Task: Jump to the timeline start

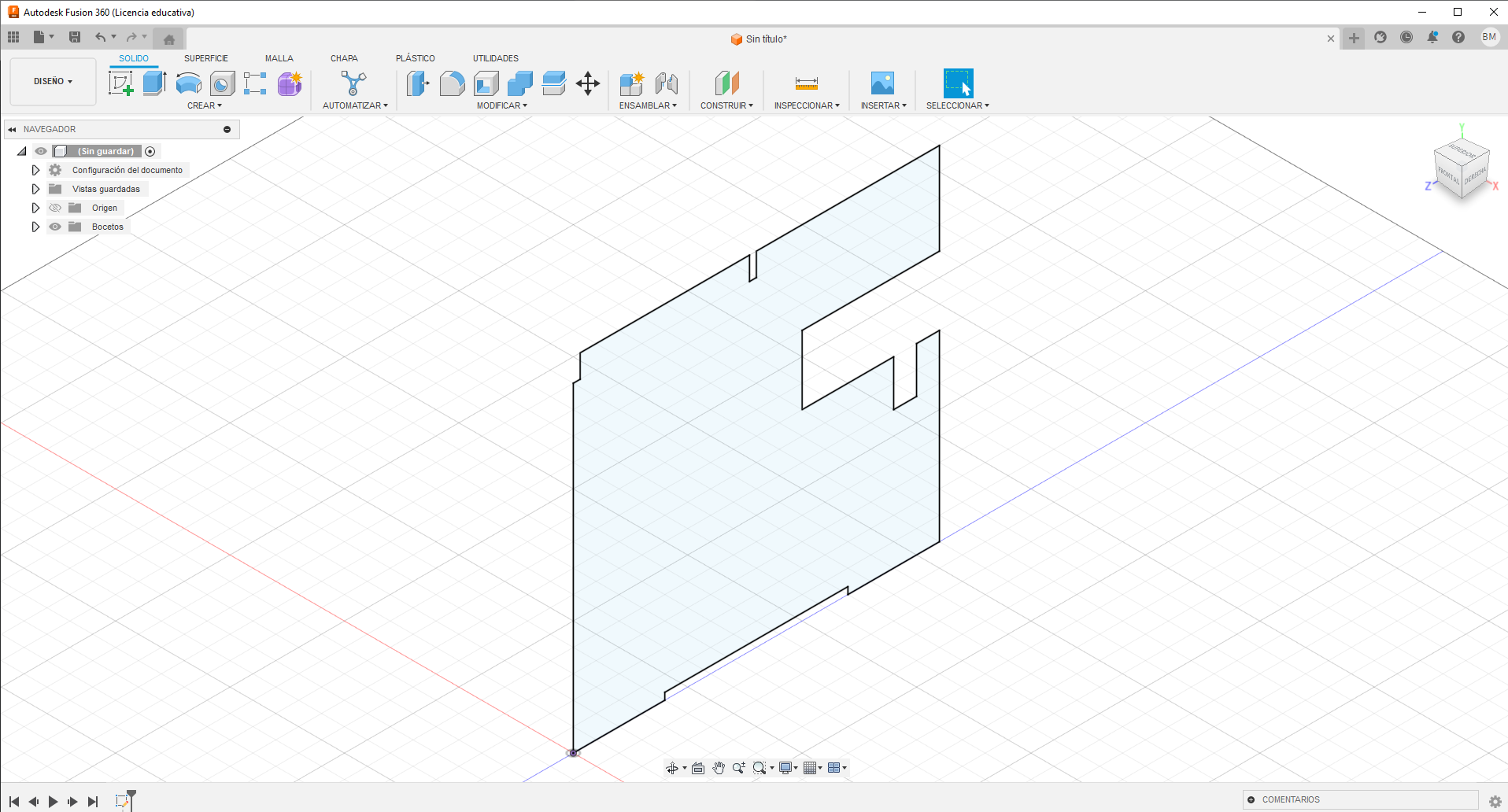Action: 13,802
